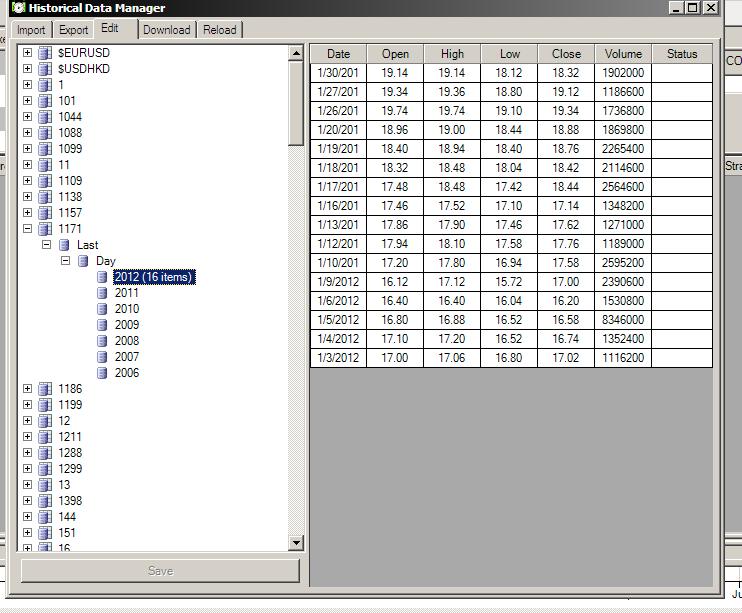Click the Status column header
Viewport: 742px width, 613px height.
pyautogui.click(x=682, y=54)
